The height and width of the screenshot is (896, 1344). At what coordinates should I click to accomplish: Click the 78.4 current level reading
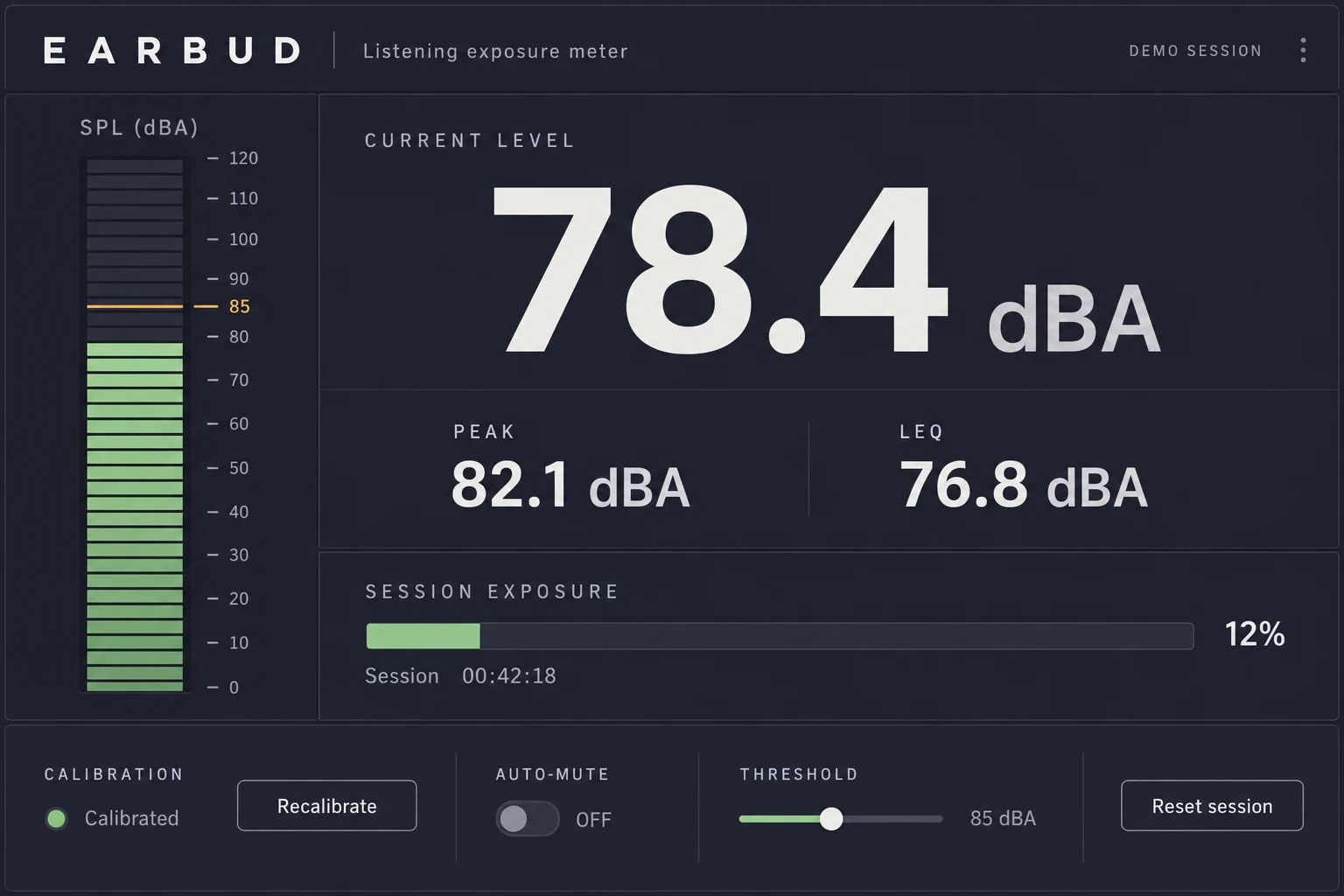tap(719, 269)
